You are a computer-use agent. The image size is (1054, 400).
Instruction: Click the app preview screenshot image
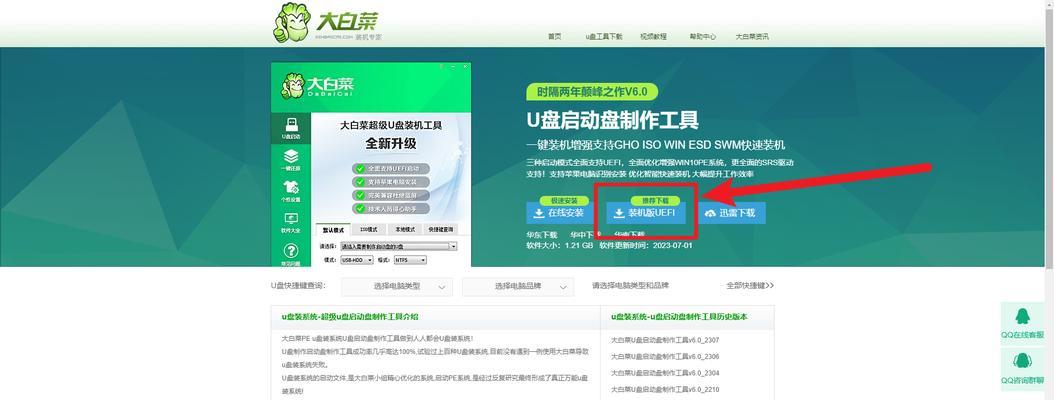[x=371, y=165]
